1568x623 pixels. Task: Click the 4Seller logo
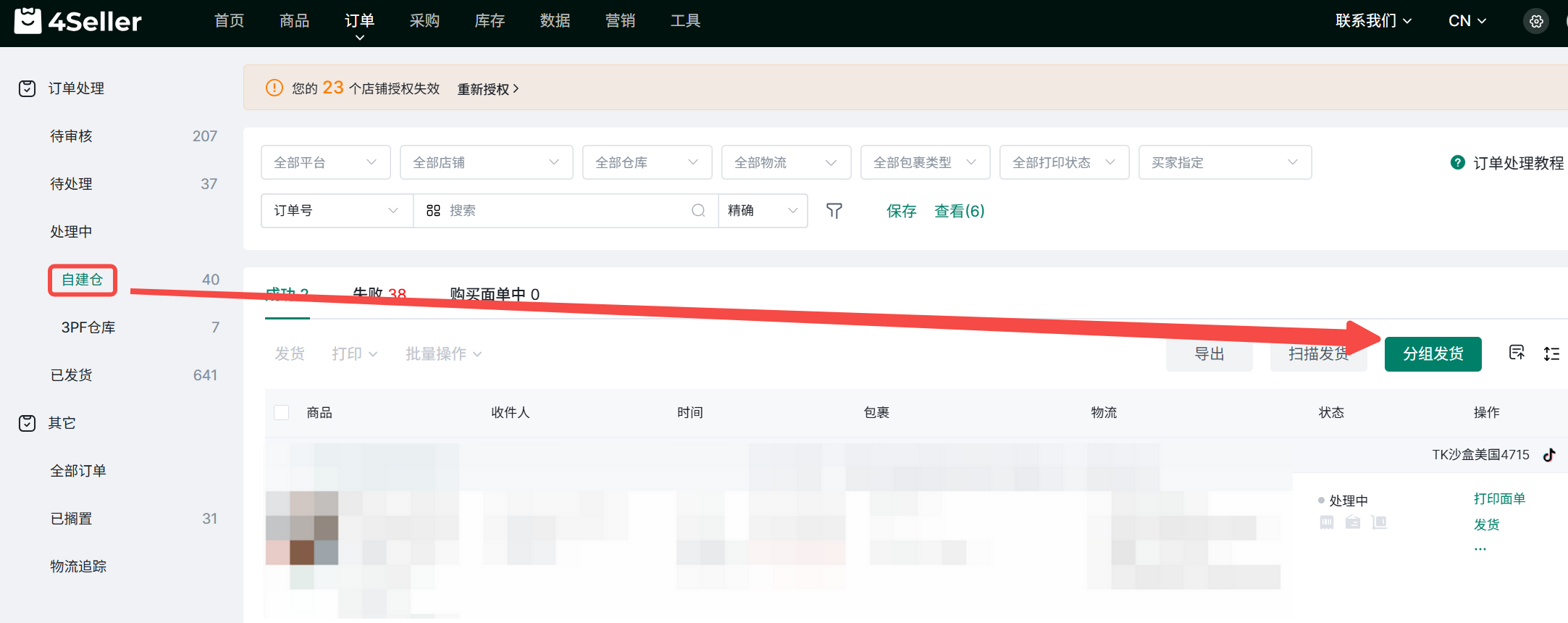78,21
